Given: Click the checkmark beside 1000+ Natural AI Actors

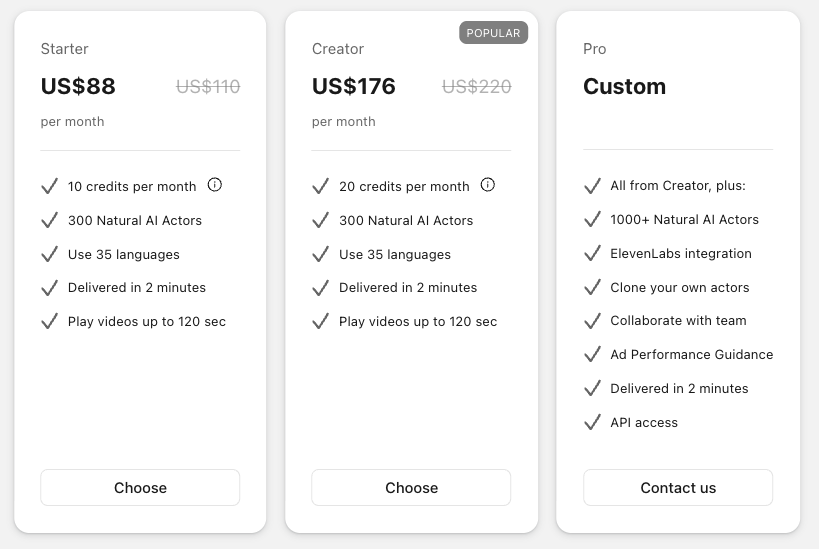Looking at the screenshot, I should point(592,219).
